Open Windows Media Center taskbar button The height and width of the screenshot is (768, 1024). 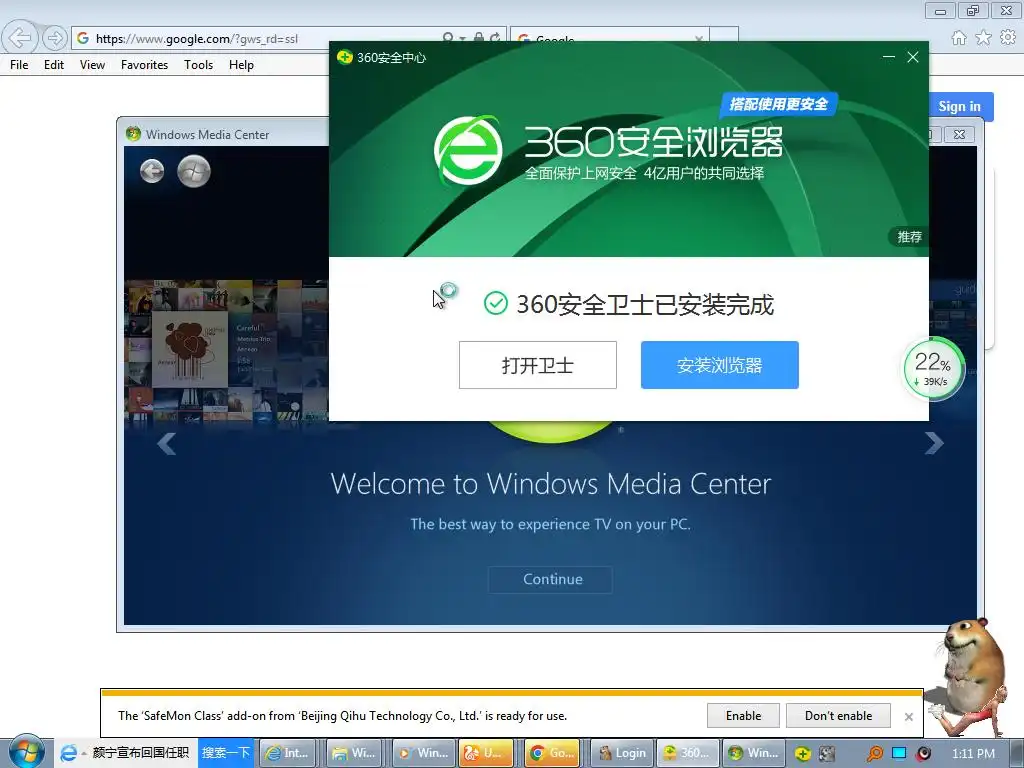tap(753, 753)
